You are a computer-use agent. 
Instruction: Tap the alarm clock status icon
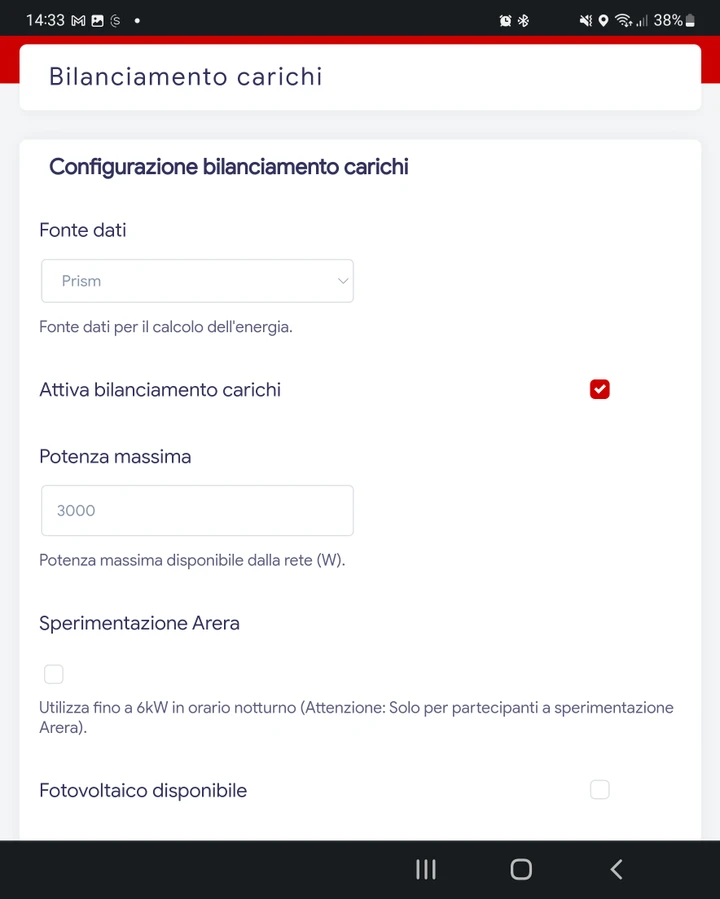505,21
